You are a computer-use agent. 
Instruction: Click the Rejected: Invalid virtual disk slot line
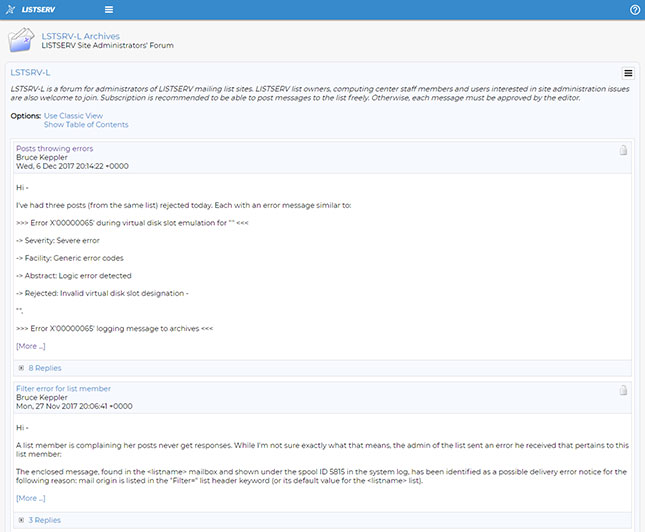click(102, 293)
